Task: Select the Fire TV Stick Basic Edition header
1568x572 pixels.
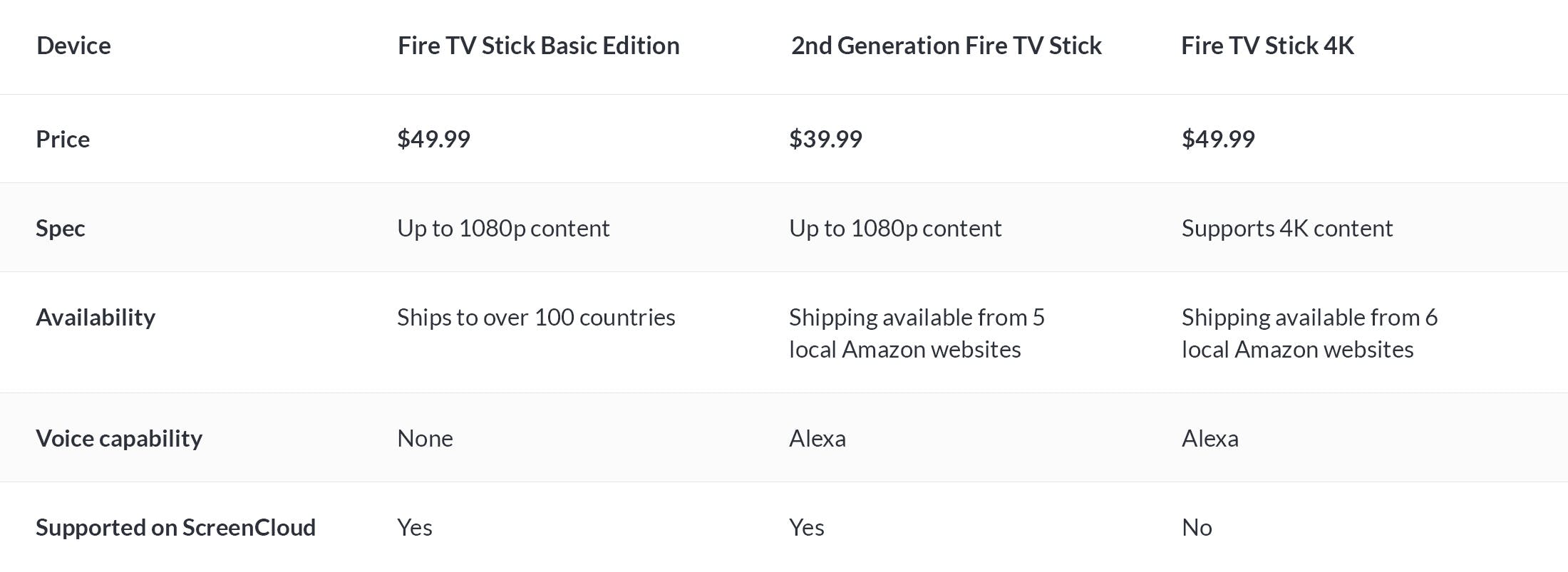Action: tap(539, 46)
